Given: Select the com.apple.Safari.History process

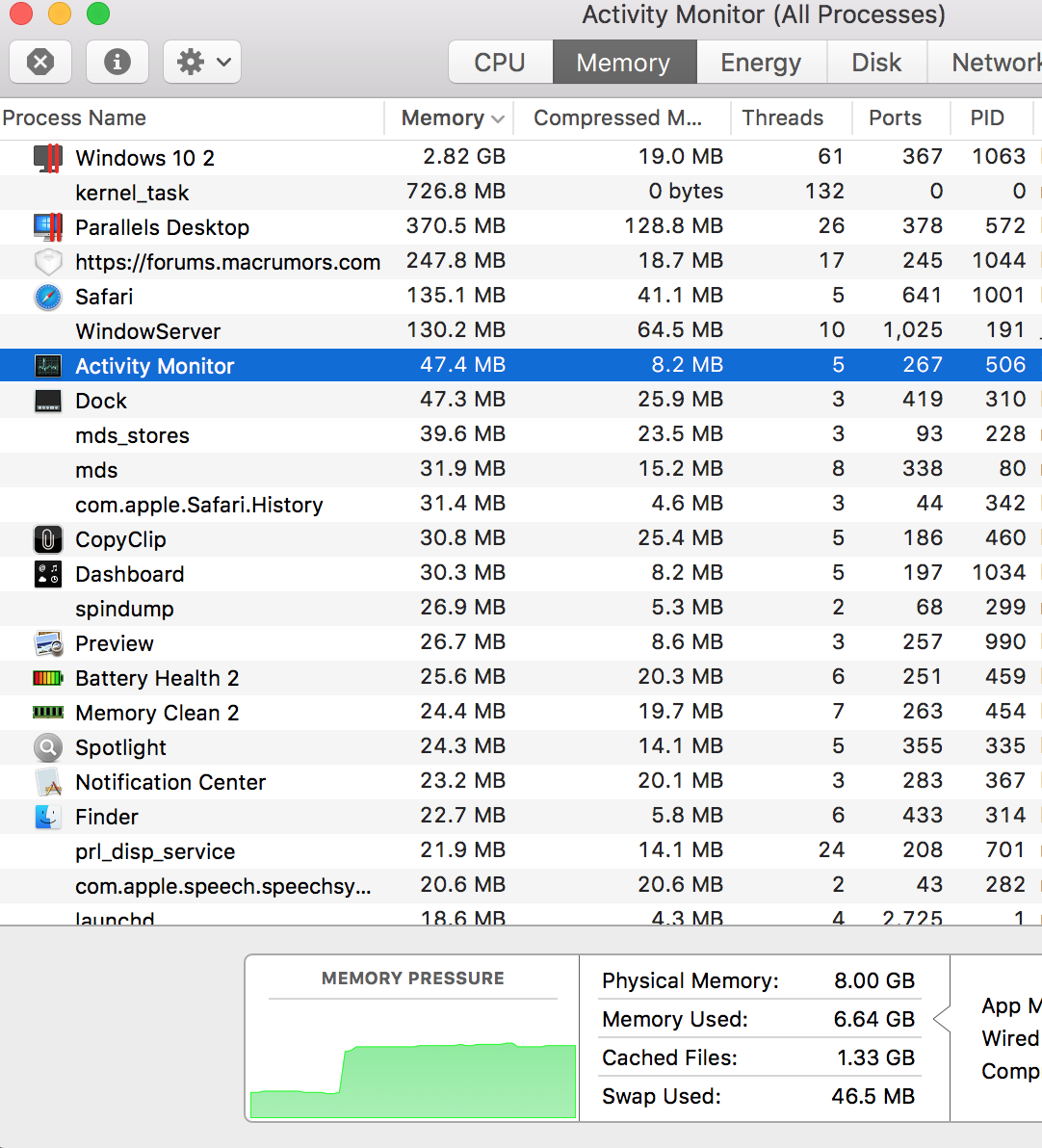Looking at the screenshot, I should [521, 505].
